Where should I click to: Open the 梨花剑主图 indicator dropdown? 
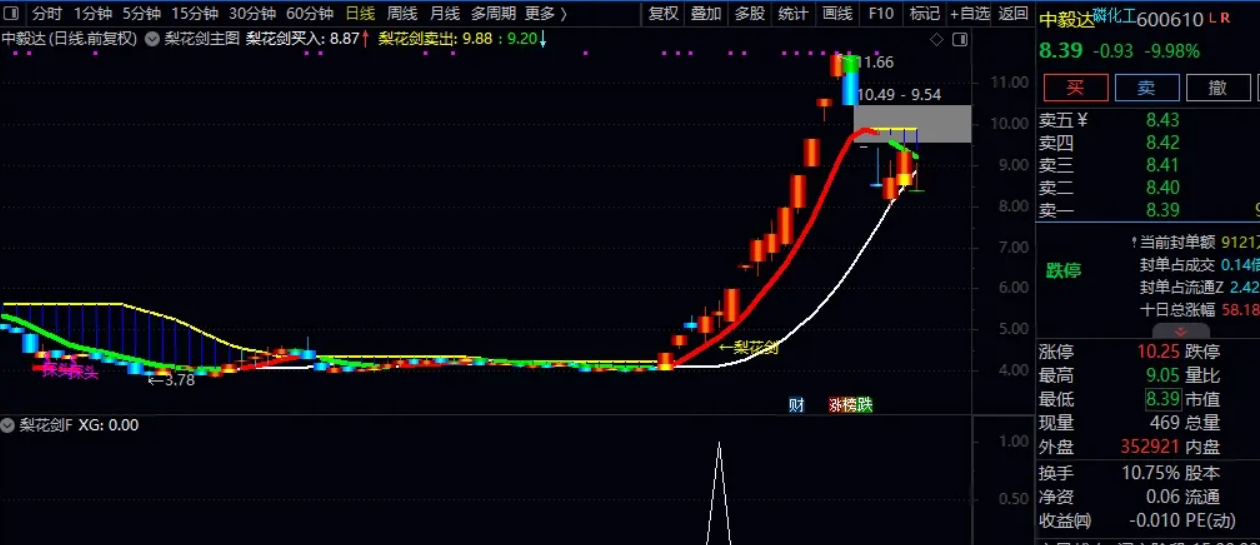point(152,39)
